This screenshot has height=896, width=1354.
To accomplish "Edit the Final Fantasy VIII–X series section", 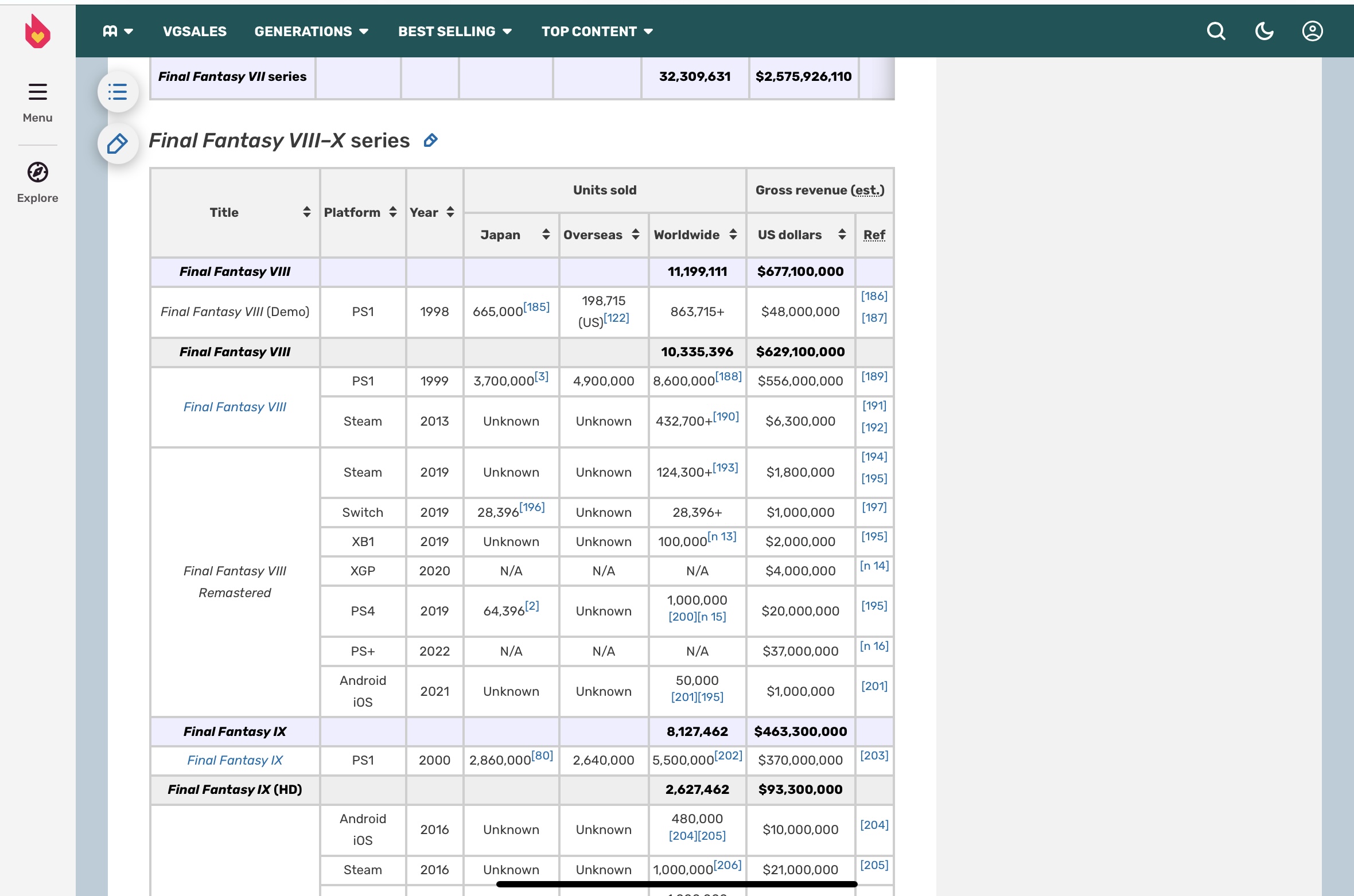I will (431, 141).
